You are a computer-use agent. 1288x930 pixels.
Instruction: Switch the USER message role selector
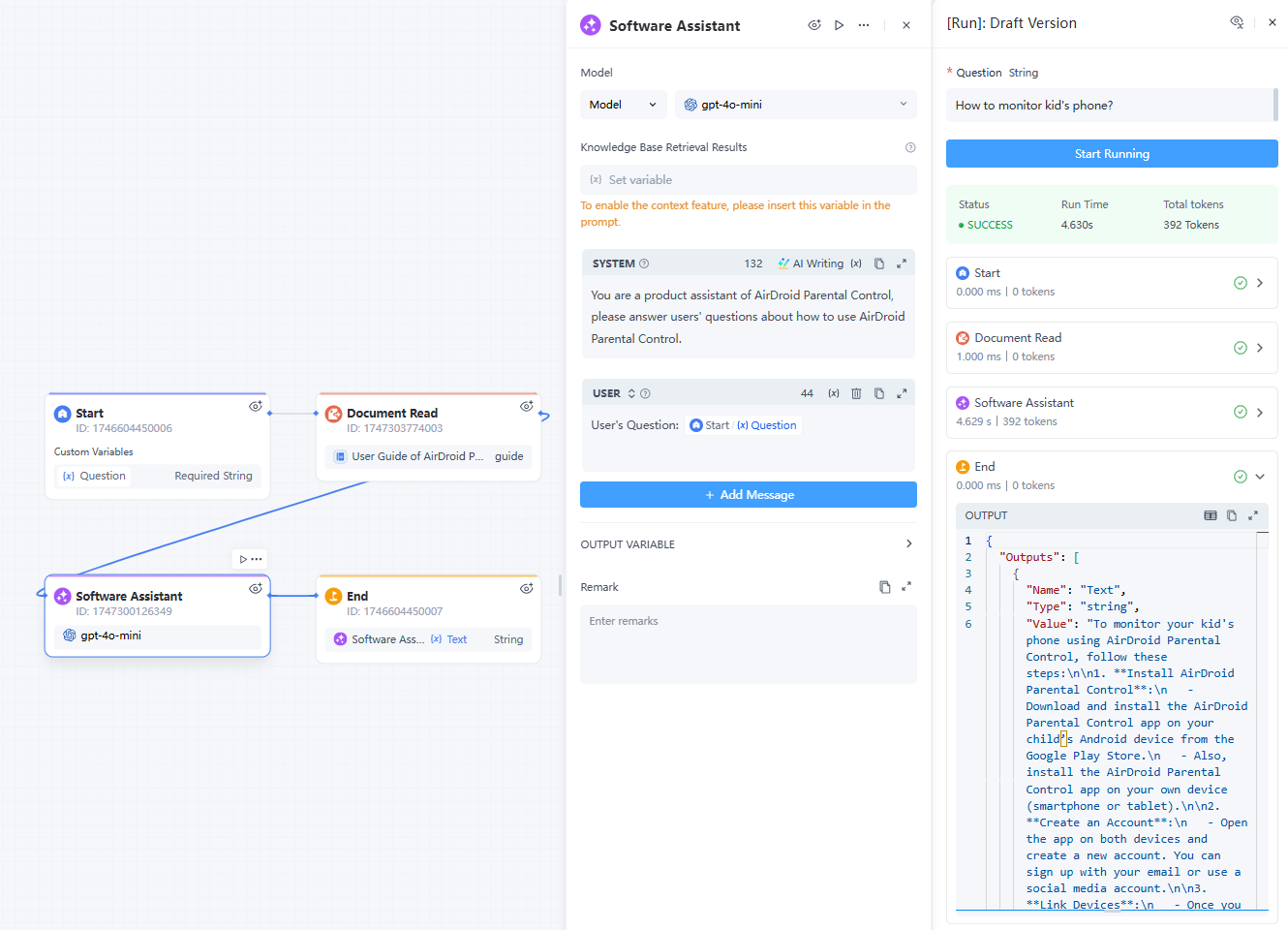[631, 393]
